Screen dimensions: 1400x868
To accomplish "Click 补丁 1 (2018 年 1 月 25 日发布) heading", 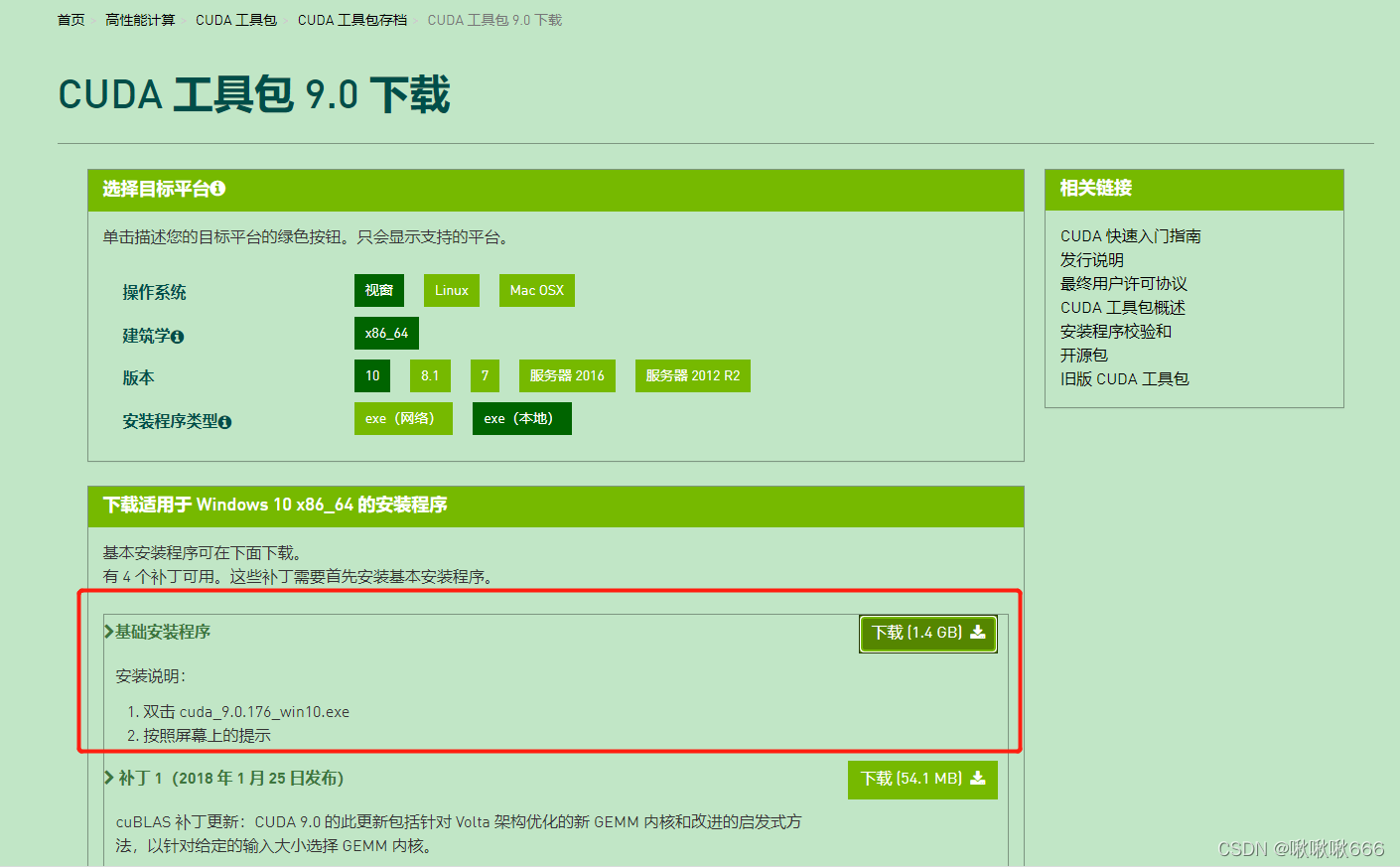I will click(230, 778).
